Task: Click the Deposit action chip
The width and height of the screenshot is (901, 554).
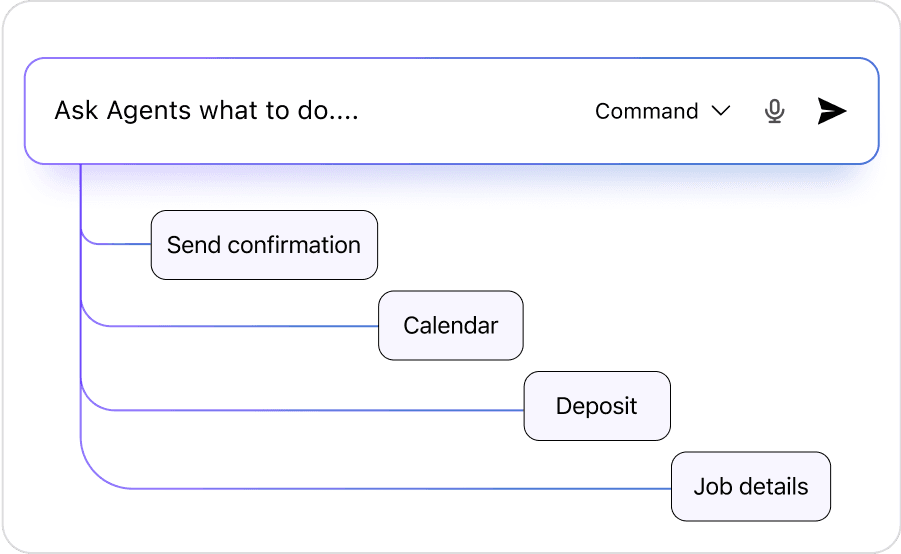Action: tap(596, 406)
